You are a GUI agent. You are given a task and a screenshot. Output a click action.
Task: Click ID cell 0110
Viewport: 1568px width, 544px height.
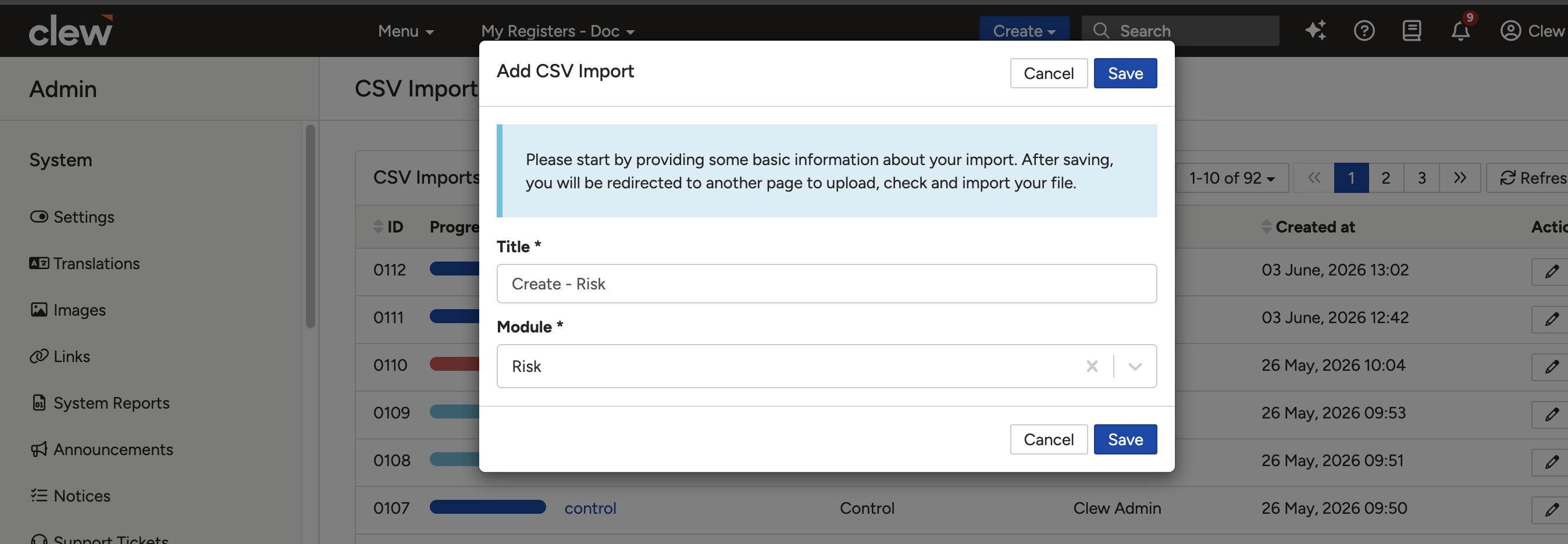390,365
